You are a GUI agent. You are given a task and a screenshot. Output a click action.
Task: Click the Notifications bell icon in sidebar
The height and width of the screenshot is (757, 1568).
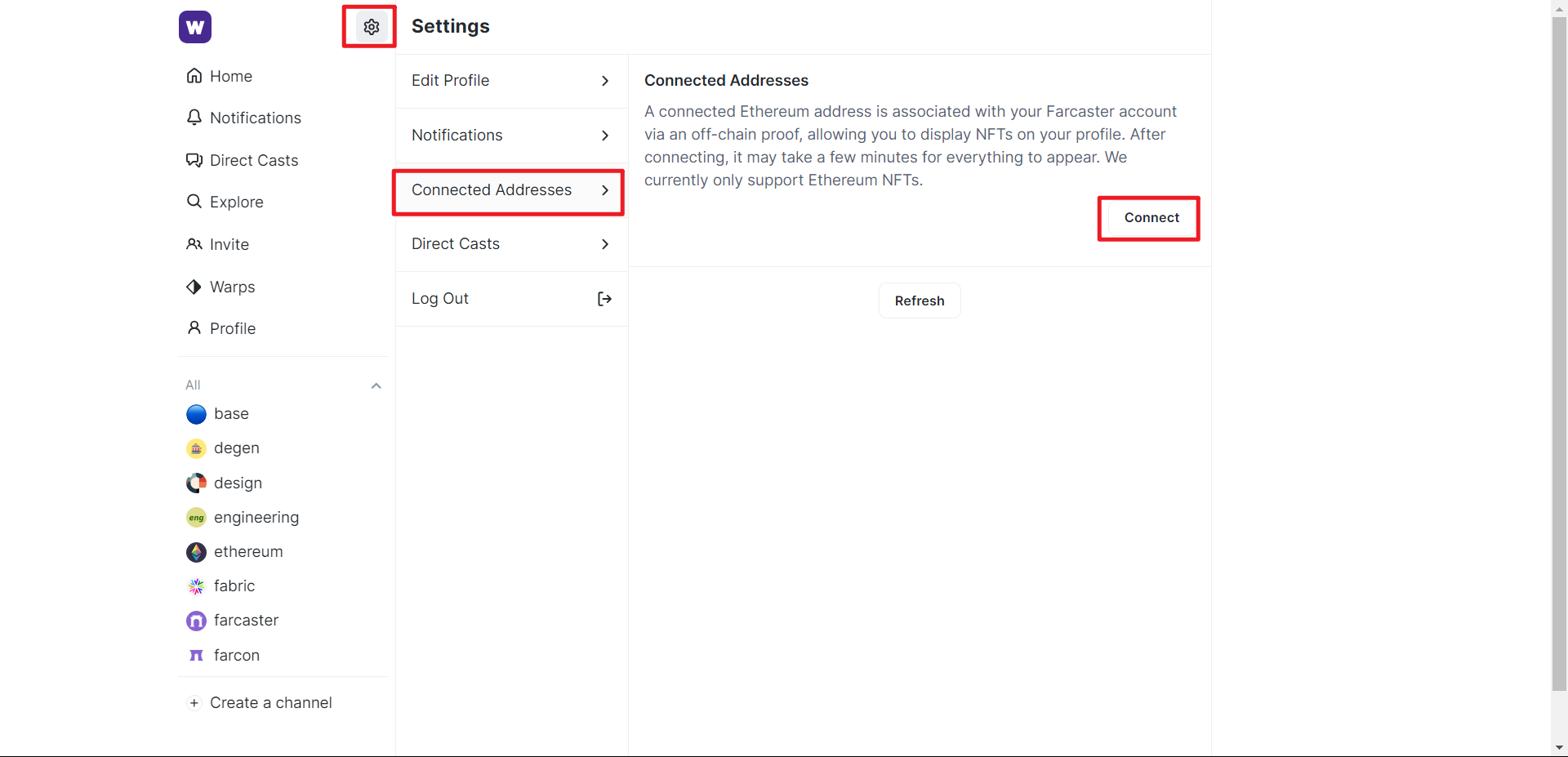tap(194, 118)
